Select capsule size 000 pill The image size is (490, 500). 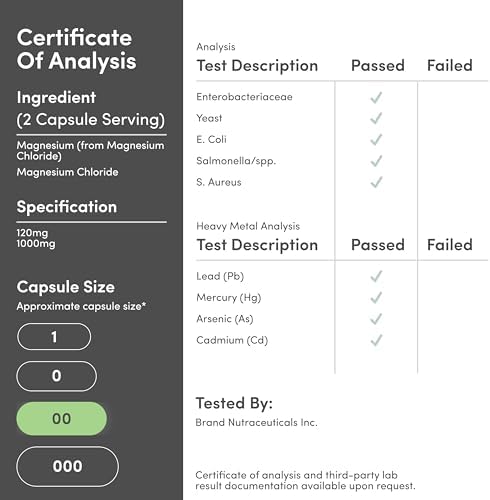[67, 466]
